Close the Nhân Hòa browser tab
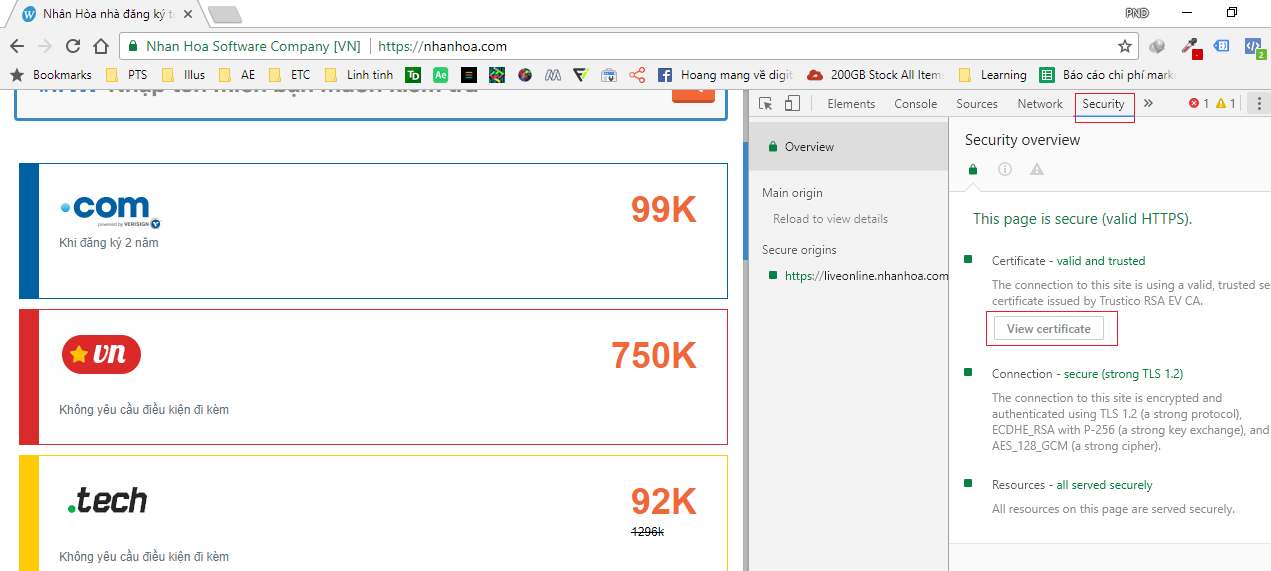 [x=187, y=14]
